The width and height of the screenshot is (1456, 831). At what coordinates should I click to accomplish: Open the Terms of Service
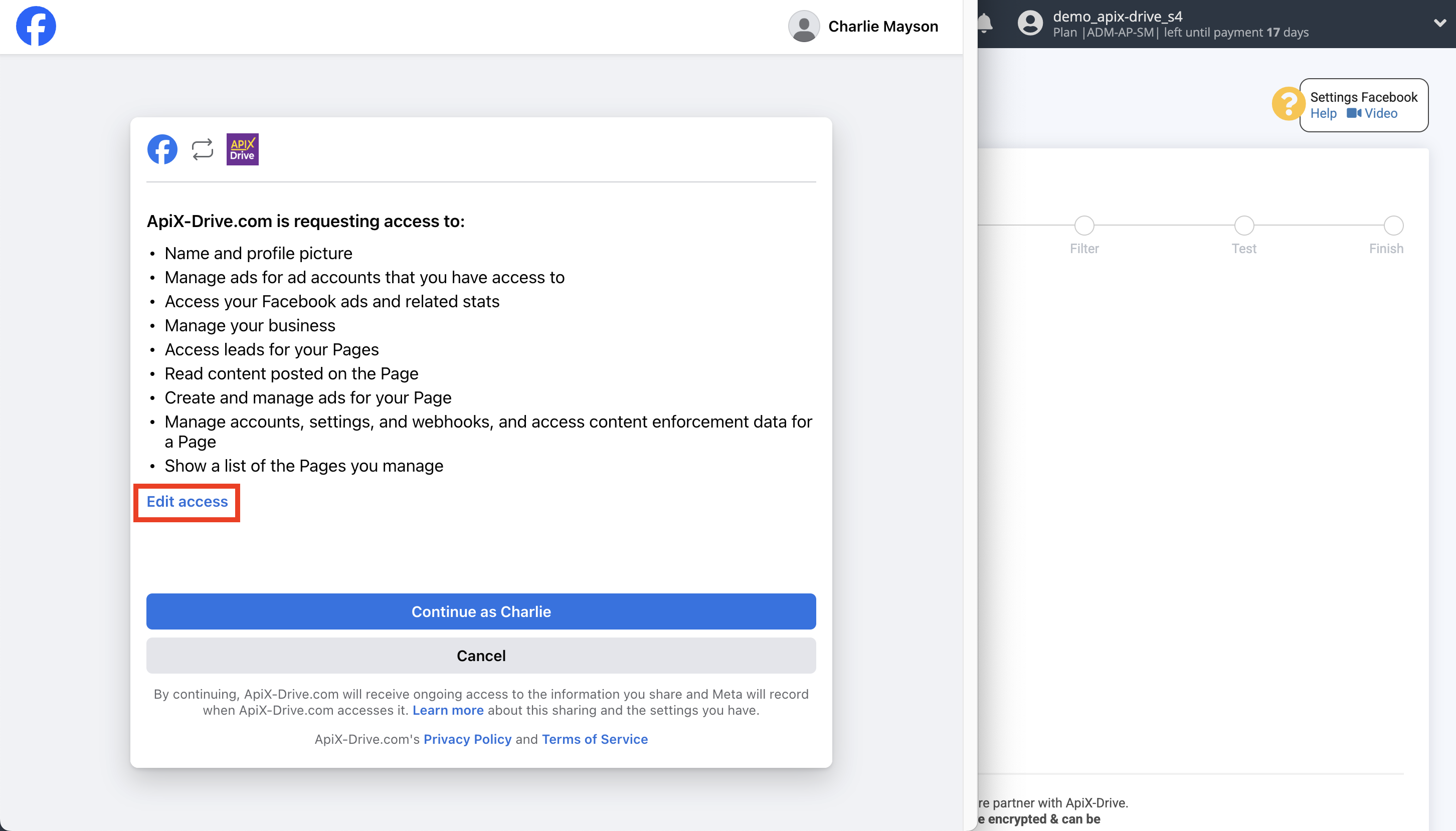(594, 739)
